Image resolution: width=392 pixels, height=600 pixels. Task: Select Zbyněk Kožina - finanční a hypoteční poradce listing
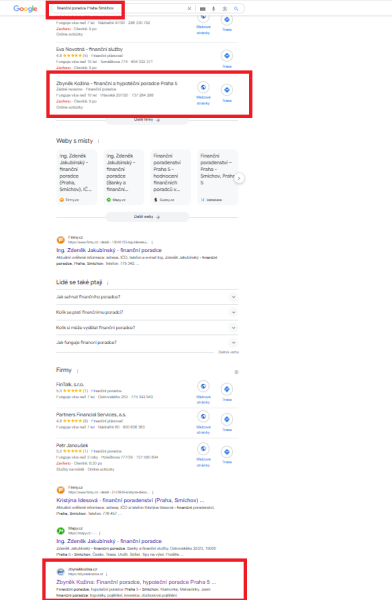click(x=117, y=83)
